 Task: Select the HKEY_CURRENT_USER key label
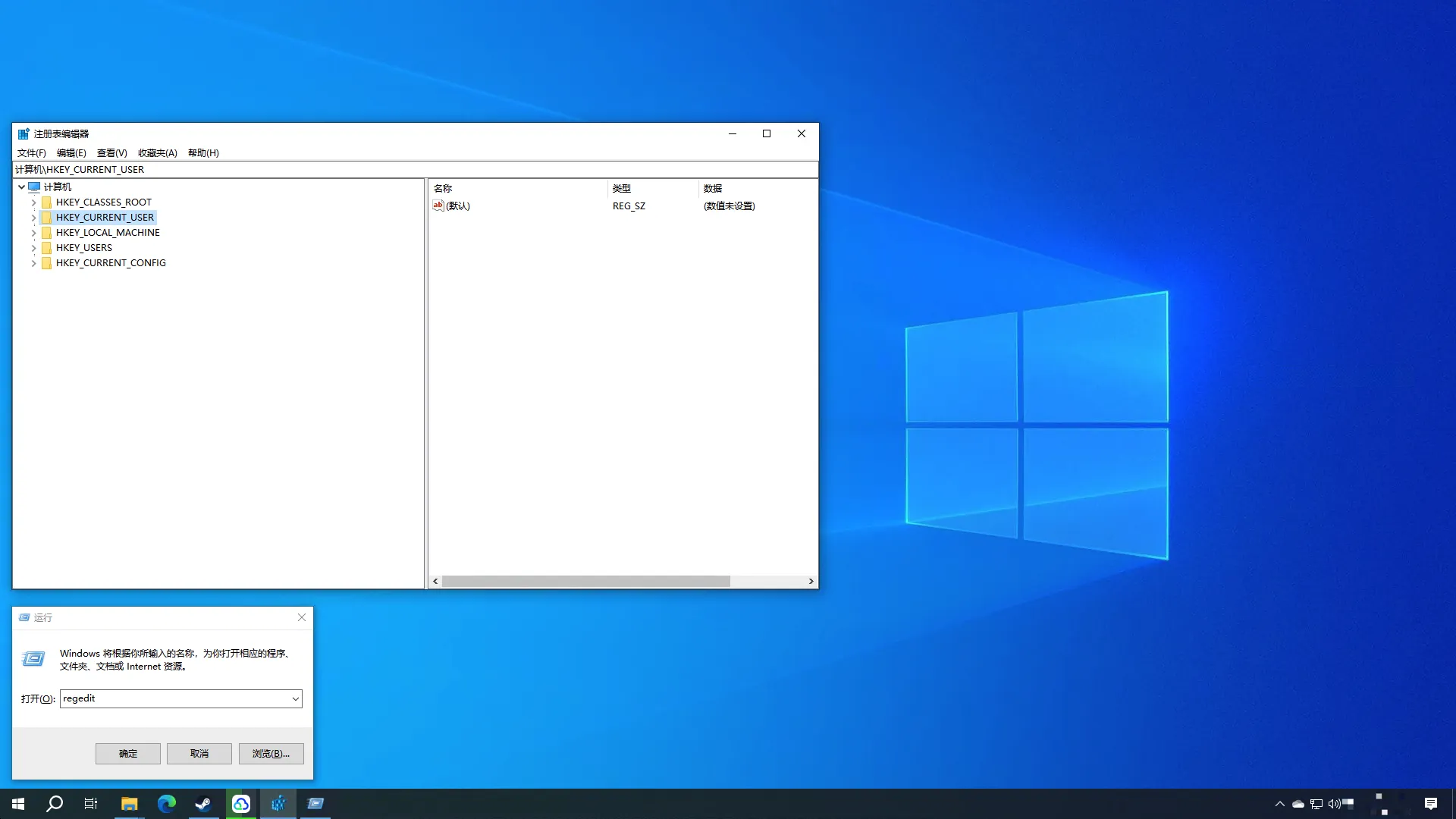click(105, 218)
